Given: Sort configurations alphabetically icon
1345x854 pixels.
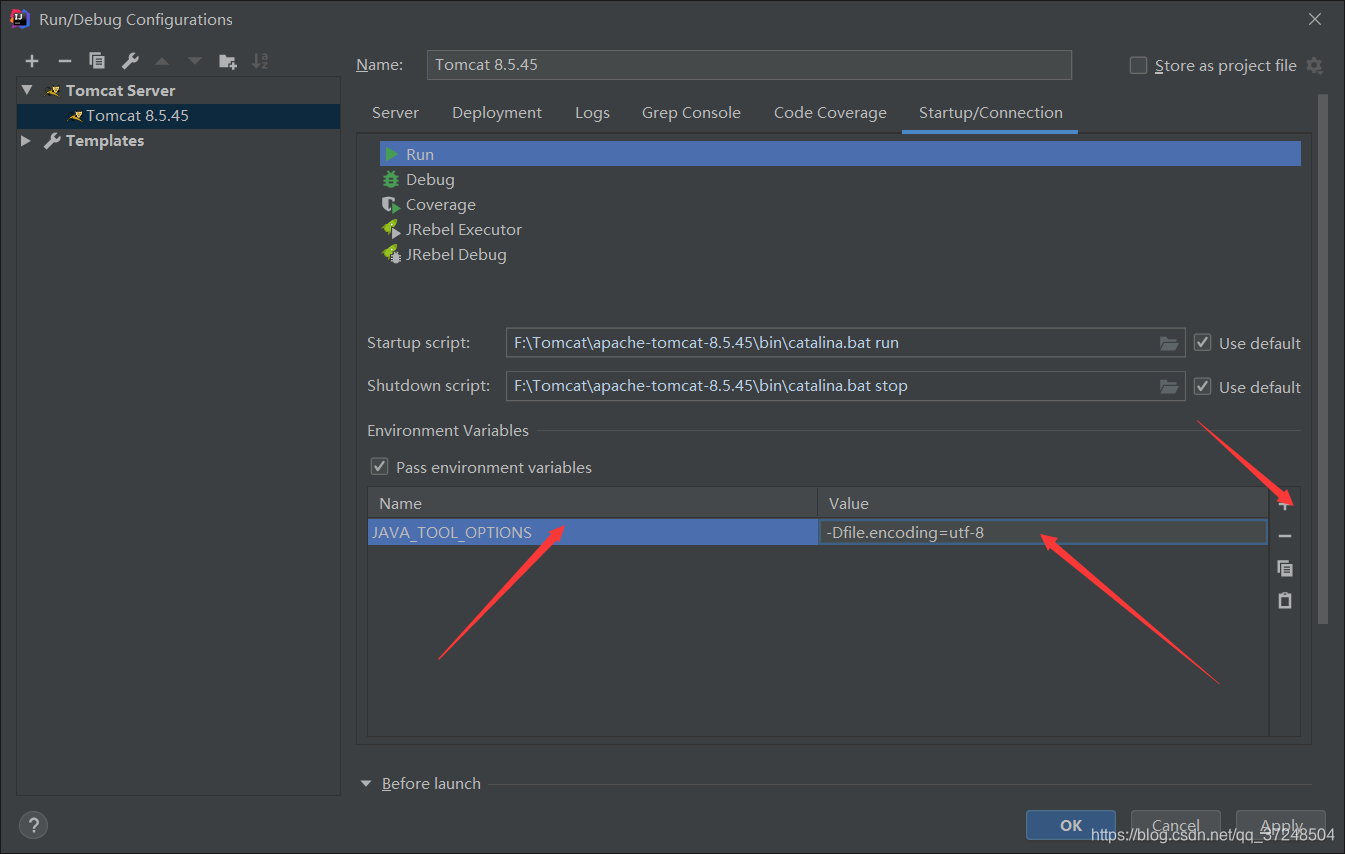Looking at the screenshot, I should click(x=260, y=61).
